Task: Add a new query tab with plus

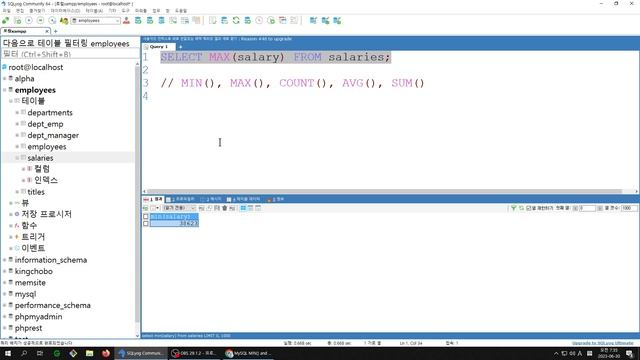Action: (x=180, y=47)
